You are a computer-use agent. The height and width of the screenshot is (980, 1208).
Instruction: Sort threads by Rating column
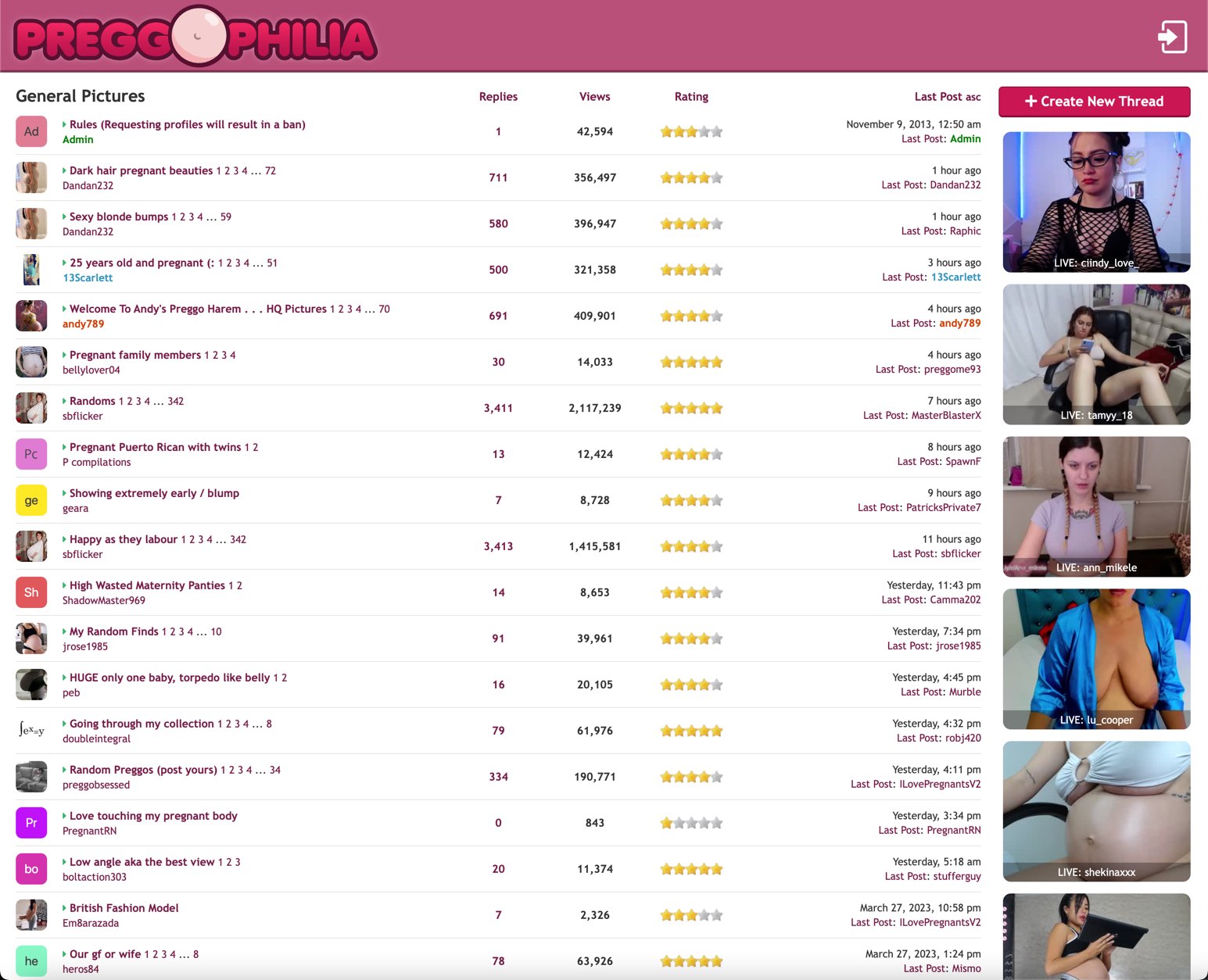[691, 97]
